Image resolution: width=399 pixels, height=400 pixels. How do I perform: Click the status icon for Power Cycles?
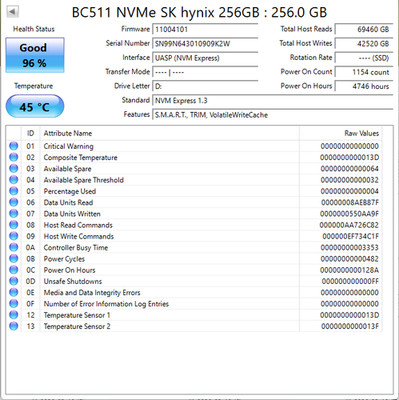(14, 259)
